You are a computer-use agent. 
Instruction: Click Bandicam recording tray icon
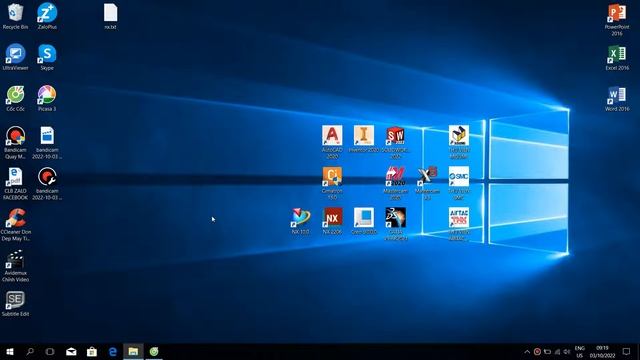537,352
